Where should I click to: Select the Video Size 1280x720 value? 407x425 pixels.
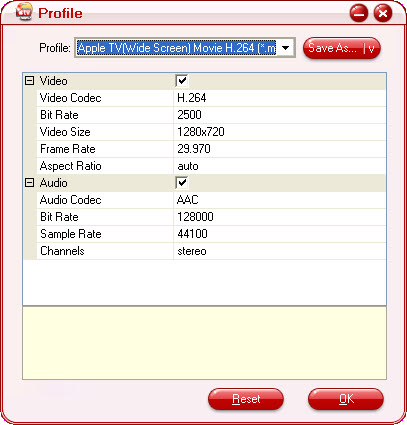pos(280,132)
